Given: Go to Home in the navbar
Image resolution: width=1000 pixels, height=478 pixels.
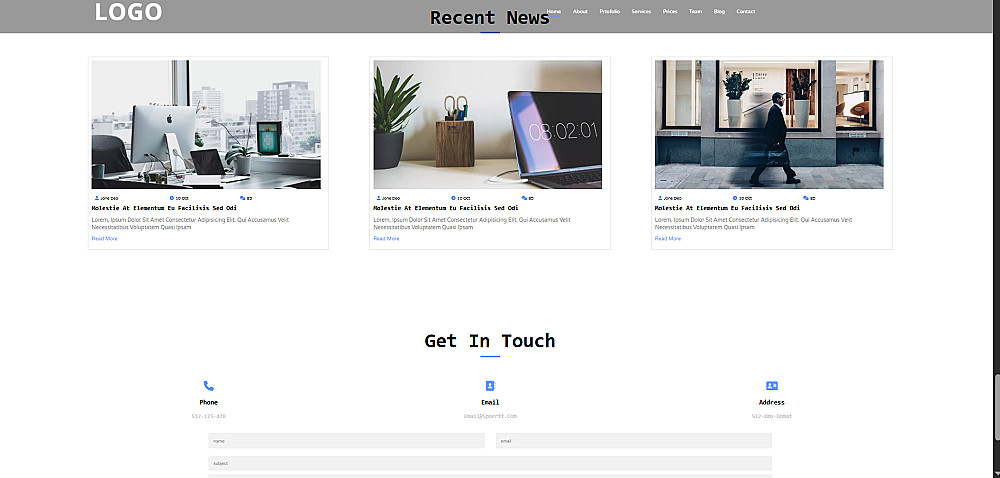Looking at the screenshot, I should point(554,11).
